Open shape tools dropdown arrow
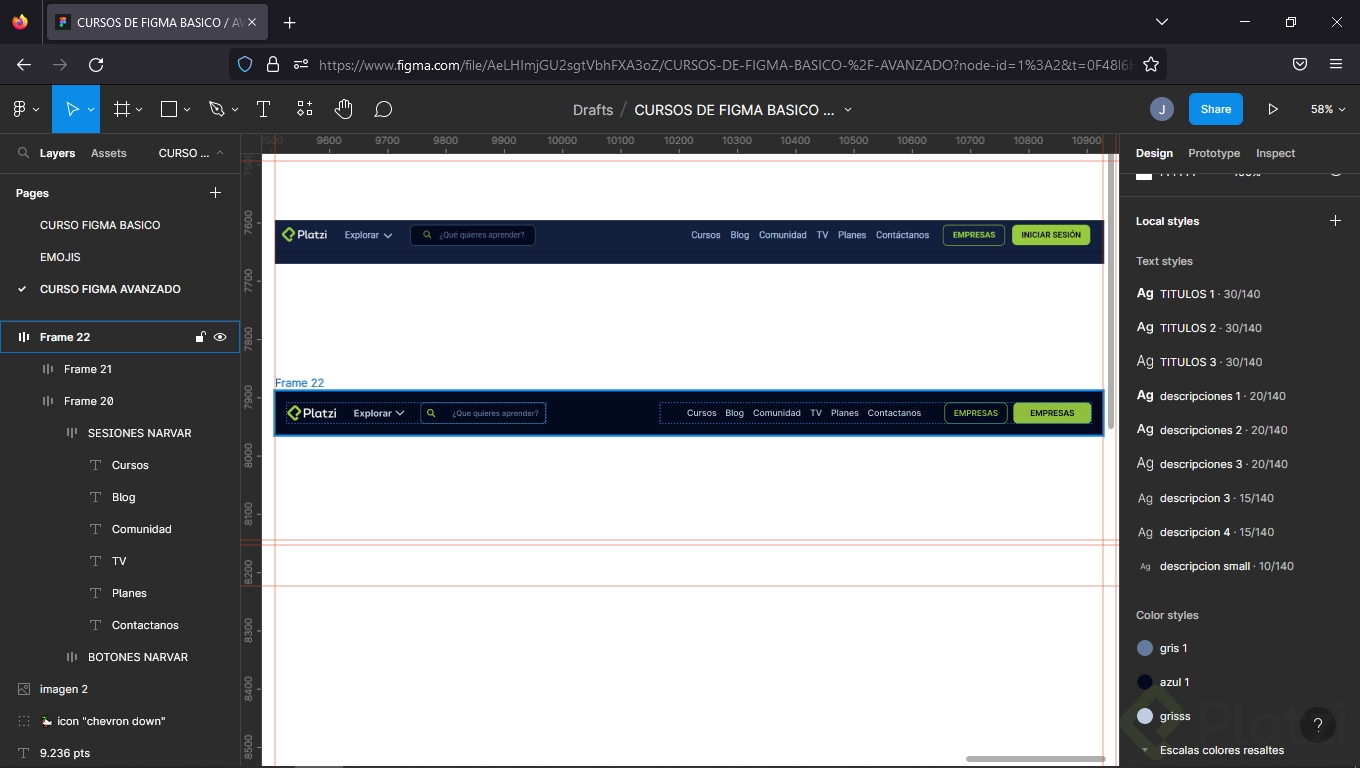This screenshot has height=768, width=1360. 187,109
